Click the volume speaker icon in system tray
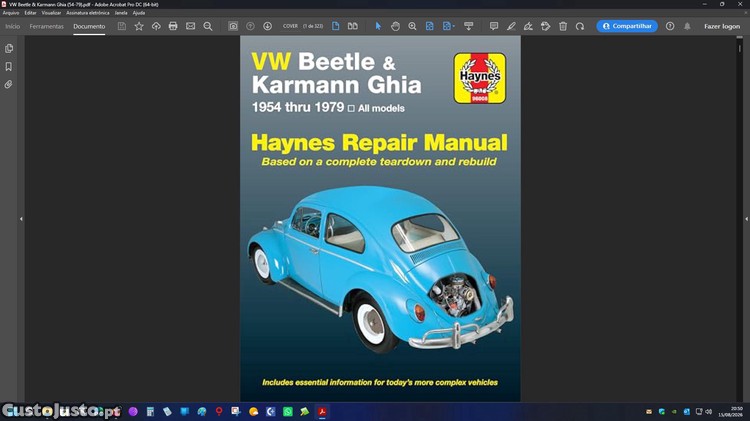750x421 pixels. [x=708, y=411]
